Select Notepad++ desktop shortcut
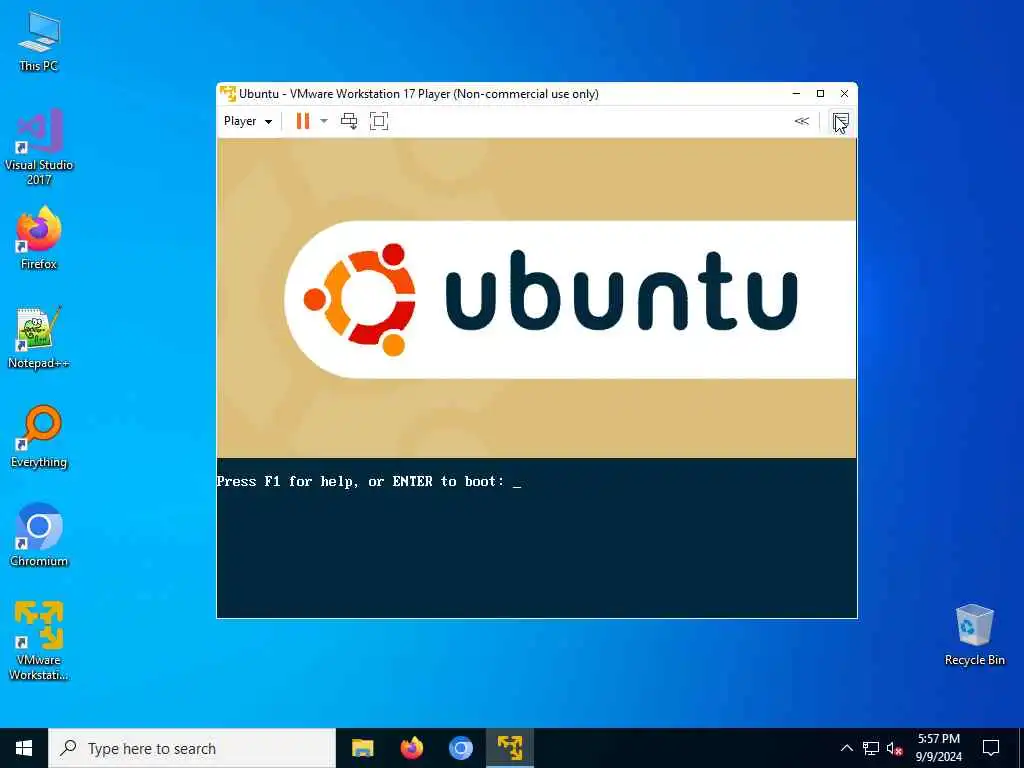The width and height of the screenshot is (1024, 768). [39, 338]
